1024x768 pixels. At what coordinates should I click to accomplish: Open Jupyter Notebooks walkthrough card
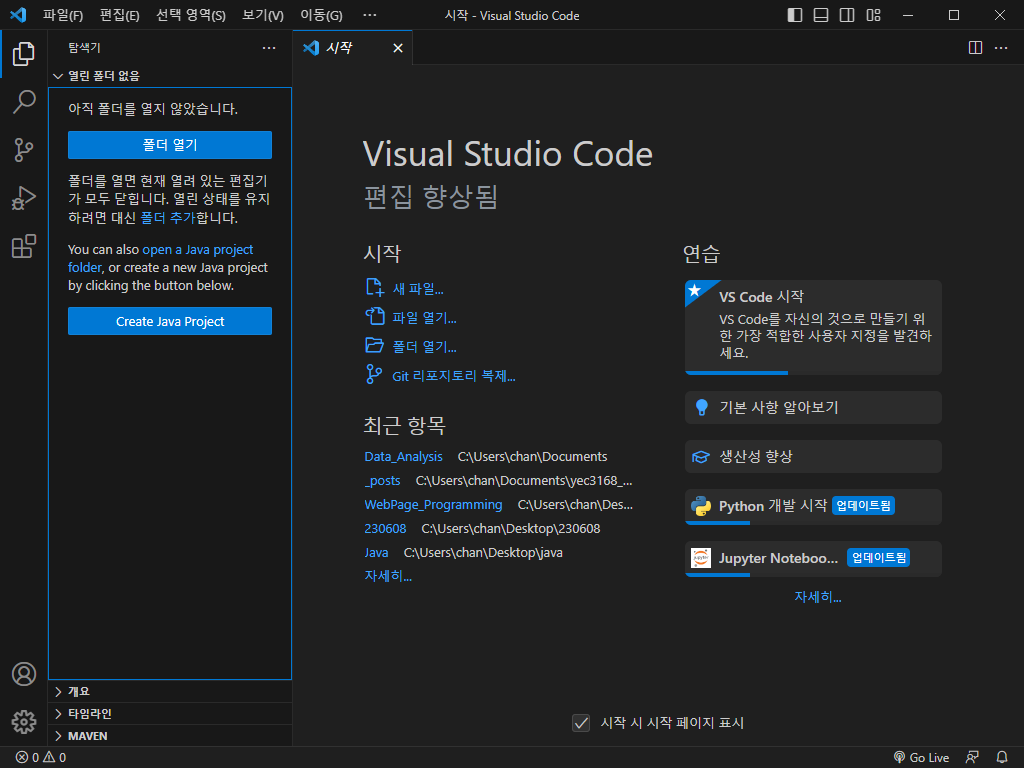click(x=813, y=558)
